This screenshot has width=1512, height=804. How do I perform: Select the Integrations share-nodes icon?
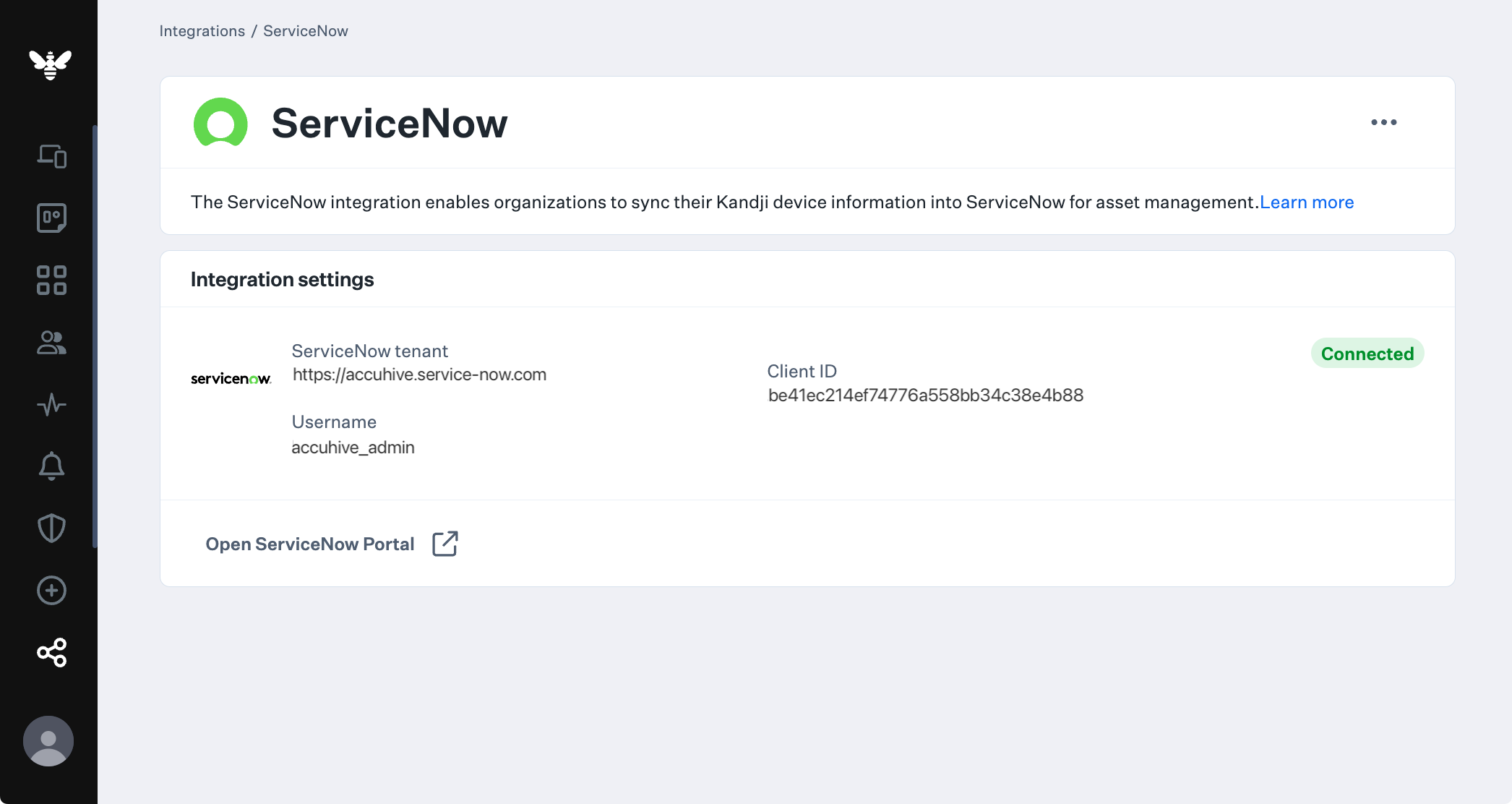pyautogui.click(x=51, y=653)
